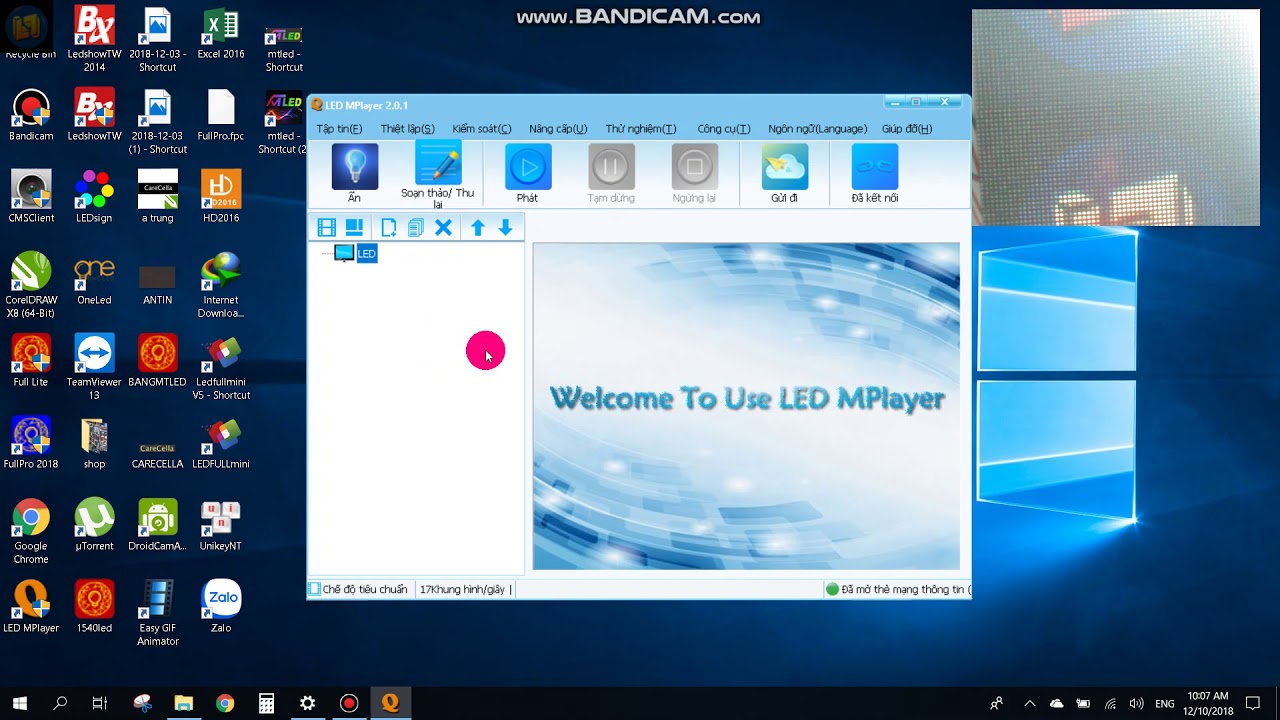Screen dimensions: 1280x720
Task: Open Soạn thảo/Thu lại editor button
Action: pos(438,174)
